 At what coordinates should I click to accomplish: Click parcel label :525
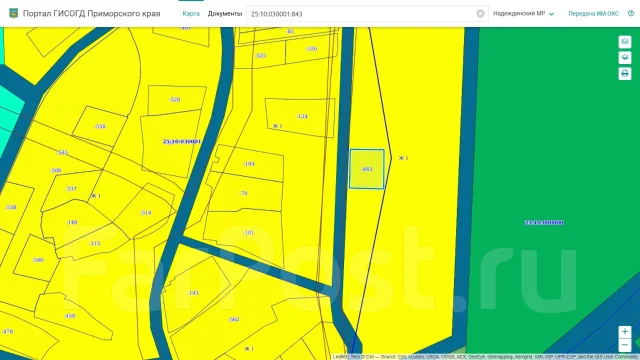(x=260, y=56)
